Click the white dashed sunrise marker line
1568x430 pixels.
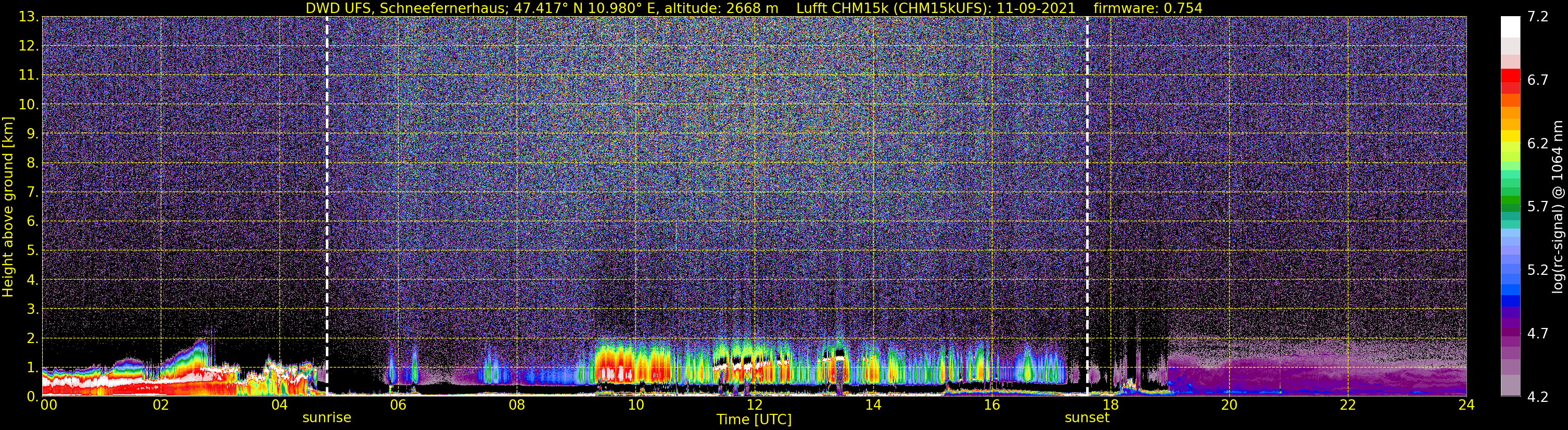click(x=327, y=207)
